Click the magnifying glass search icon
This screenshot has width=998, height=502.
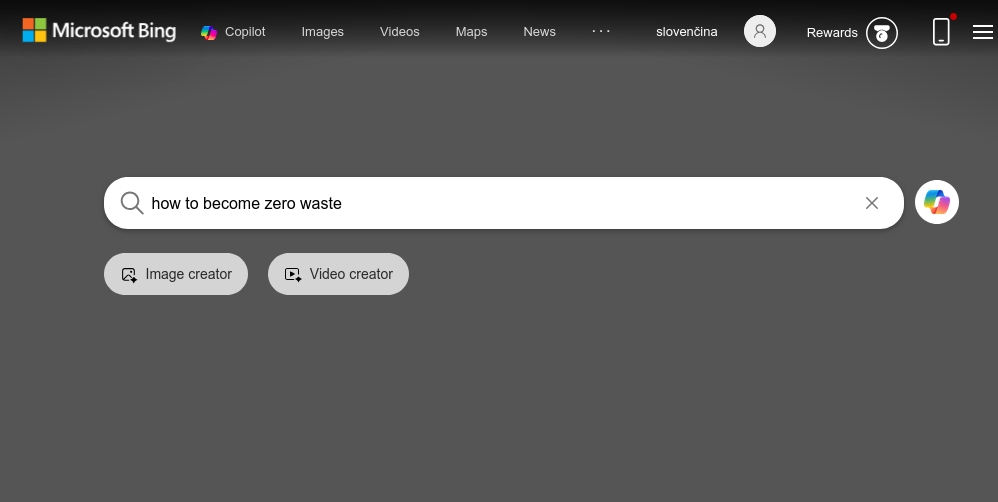[x=132, y=203]
